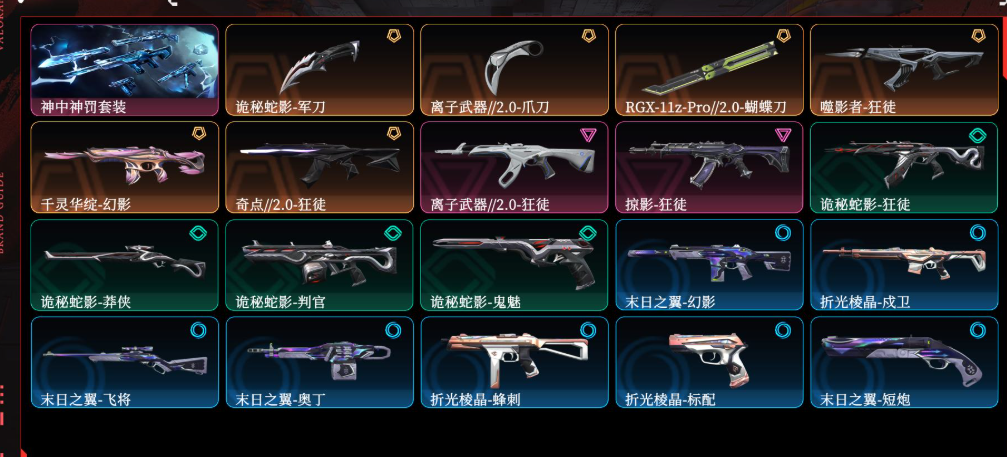Click the green badge on 诡秘蛇影-判官
The height and width of the screenshot is (457, 1007).
click(x=392, y=232)
